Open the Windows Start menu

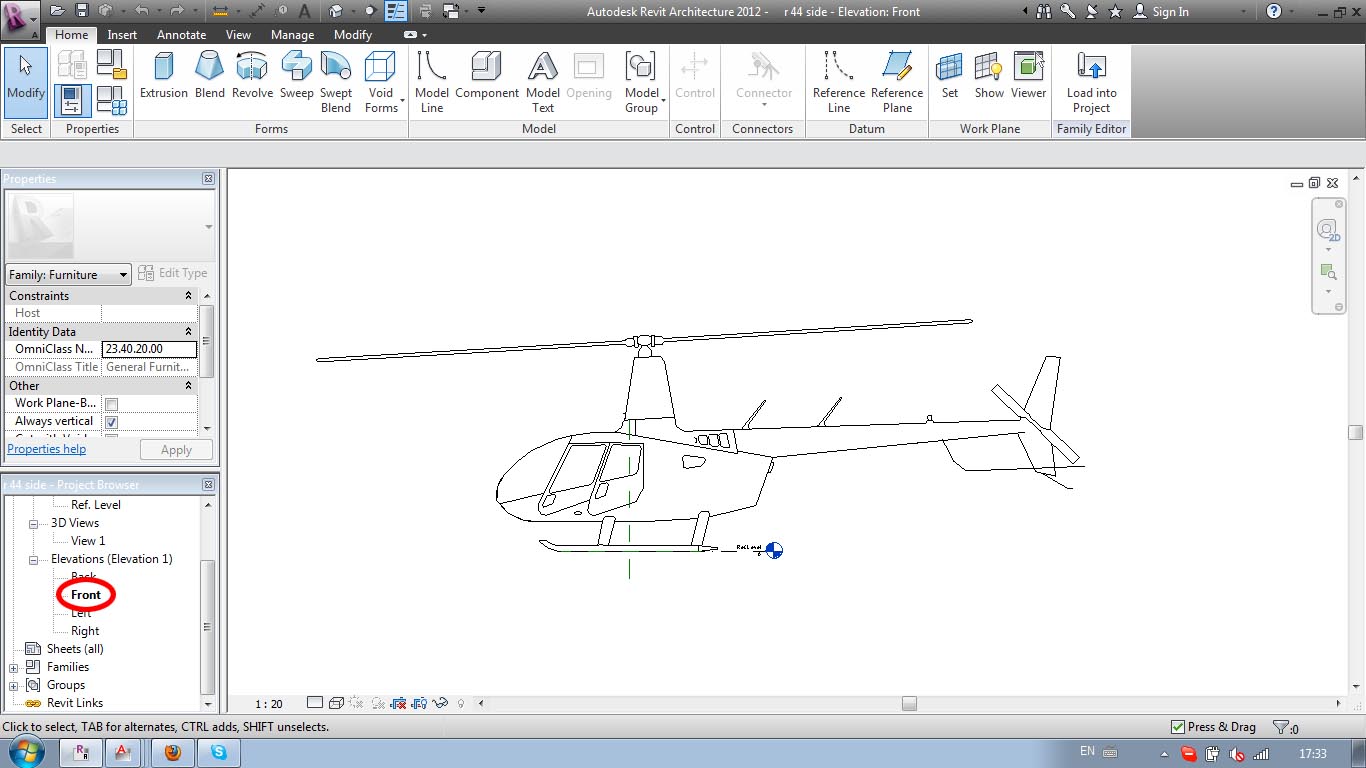click(25, 751)
